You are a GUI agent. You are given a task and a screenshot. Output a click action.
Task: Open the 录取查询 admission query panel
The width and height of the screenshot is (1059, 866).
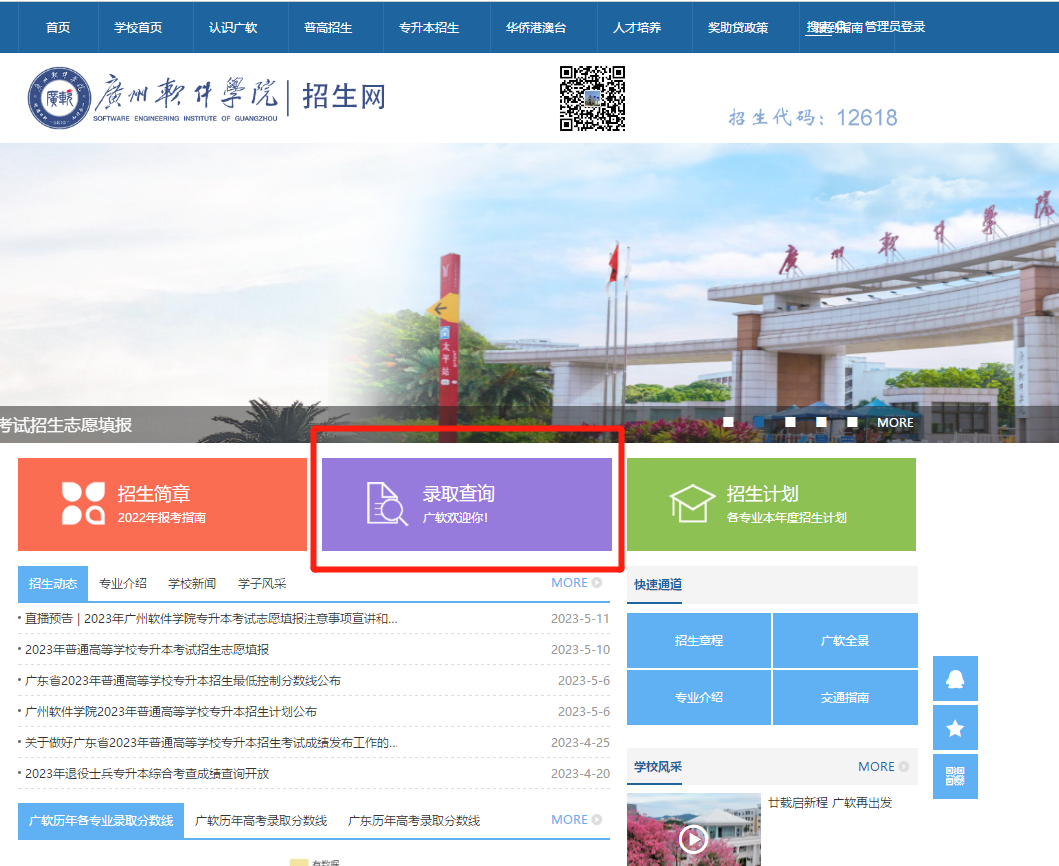point(466,504)
